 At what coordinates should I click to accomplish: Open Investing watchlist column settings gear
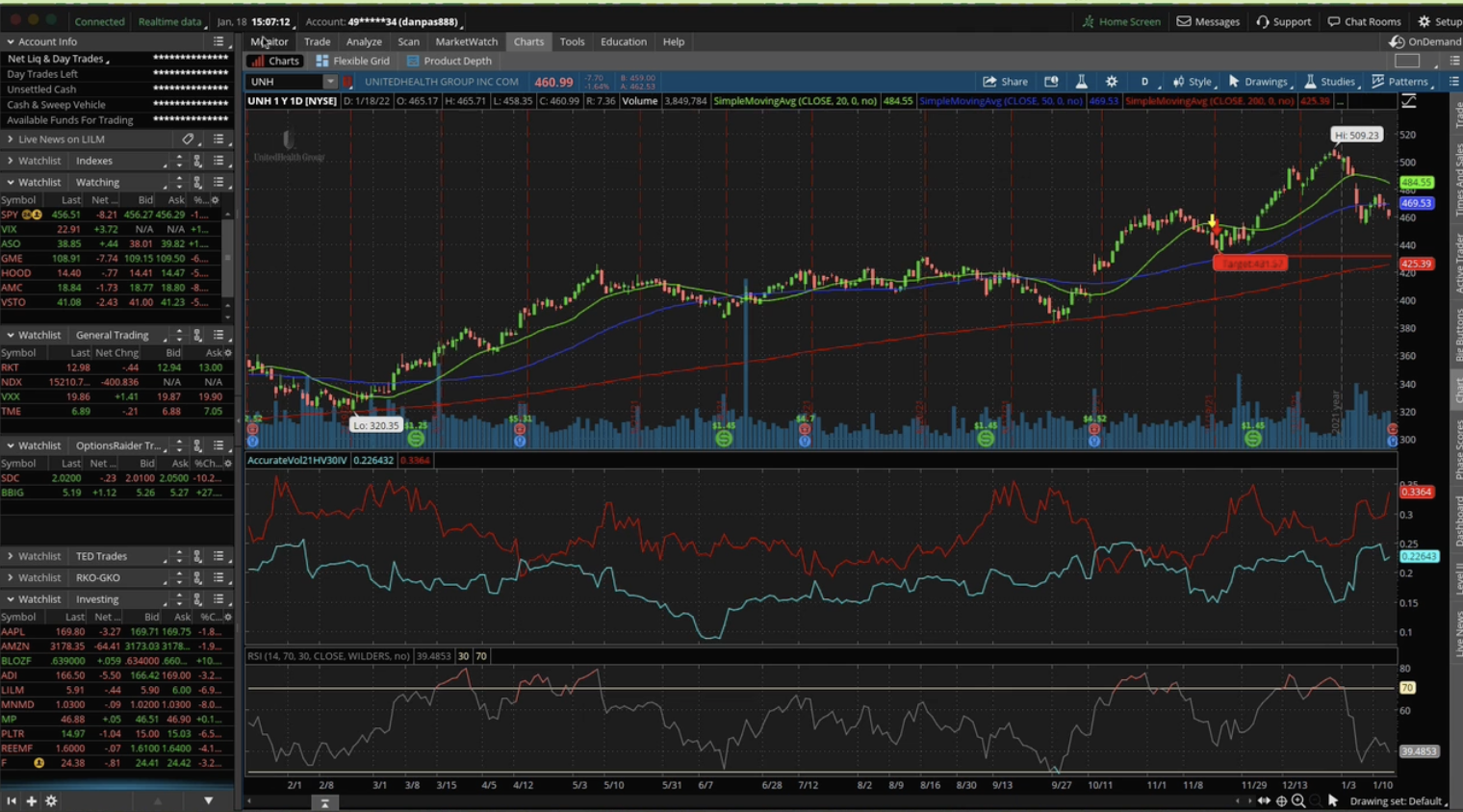(x=227, y=617)
